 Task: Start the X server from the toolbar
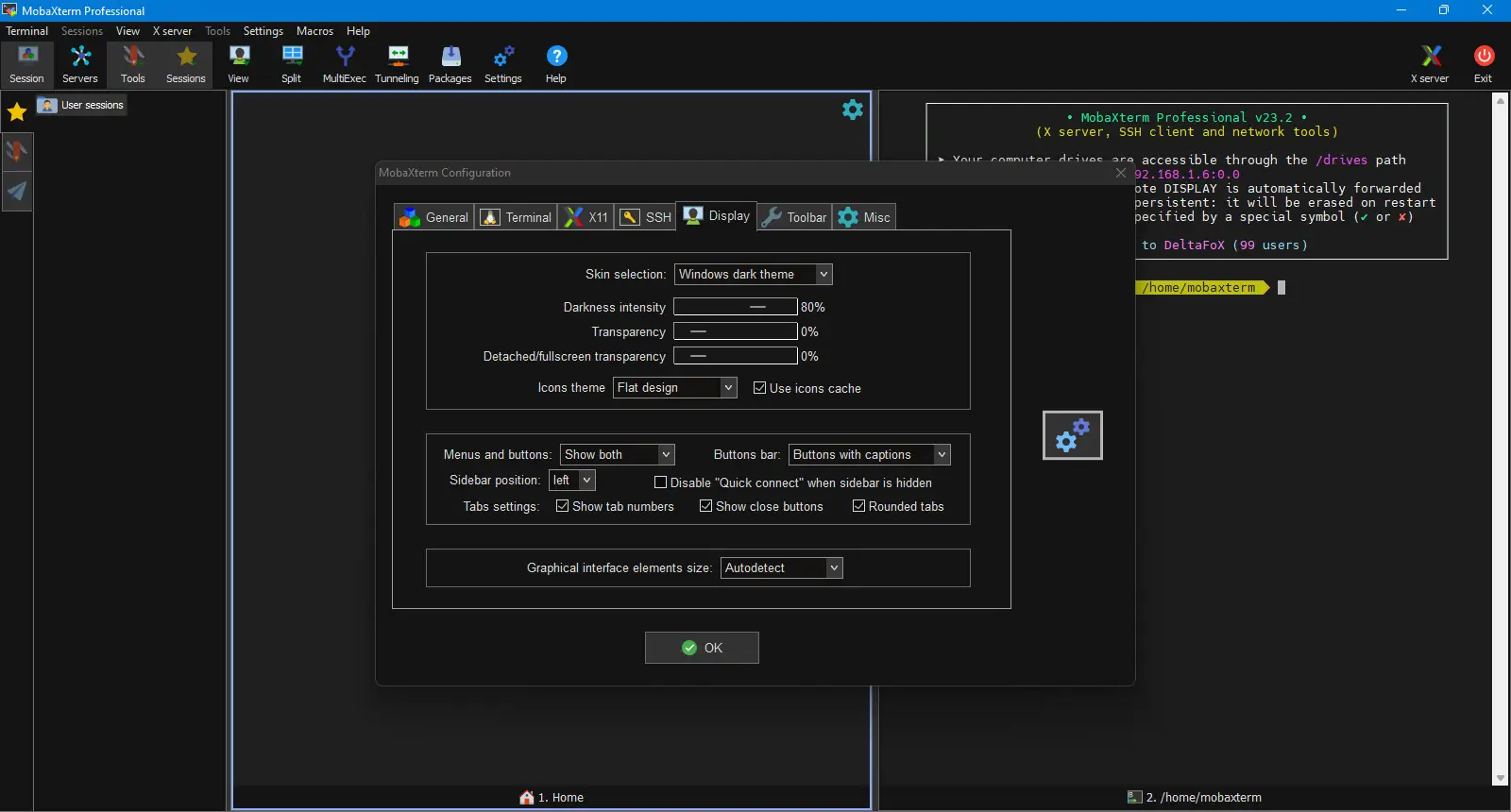click(1430, 64)
